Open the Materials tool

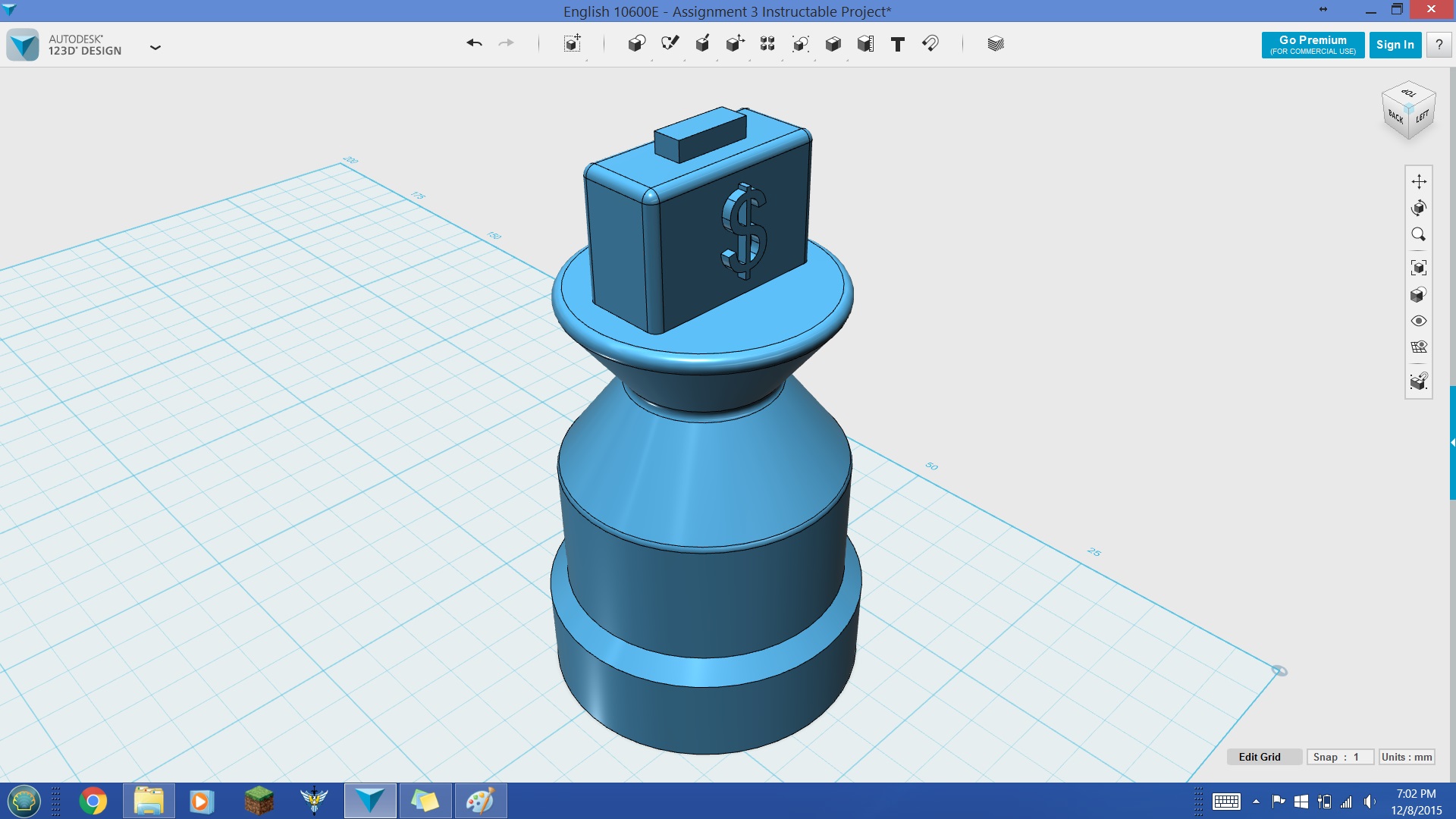point(996,43)
